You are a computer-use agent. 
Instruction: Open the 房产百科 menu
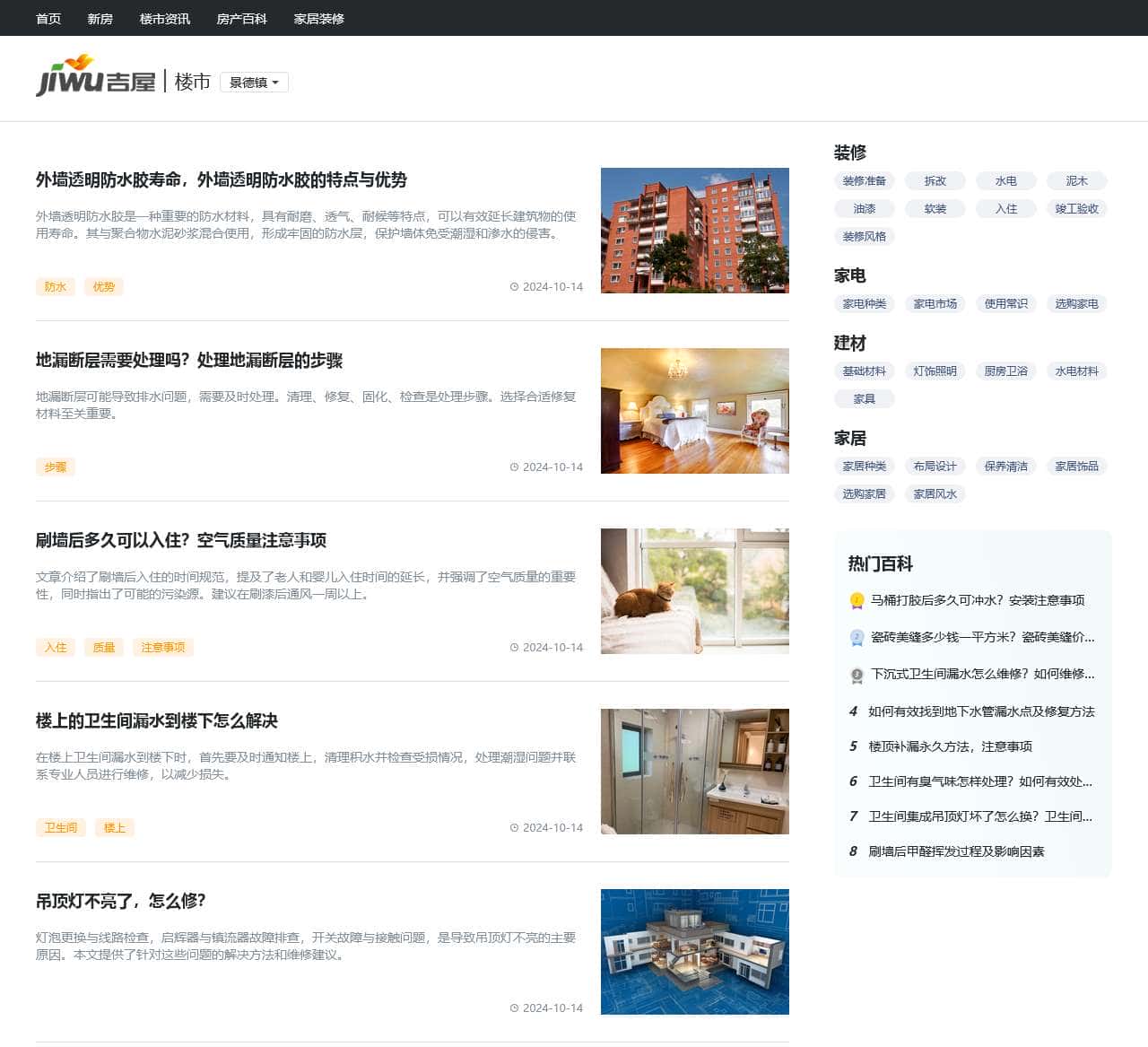(x=240, y=18)
